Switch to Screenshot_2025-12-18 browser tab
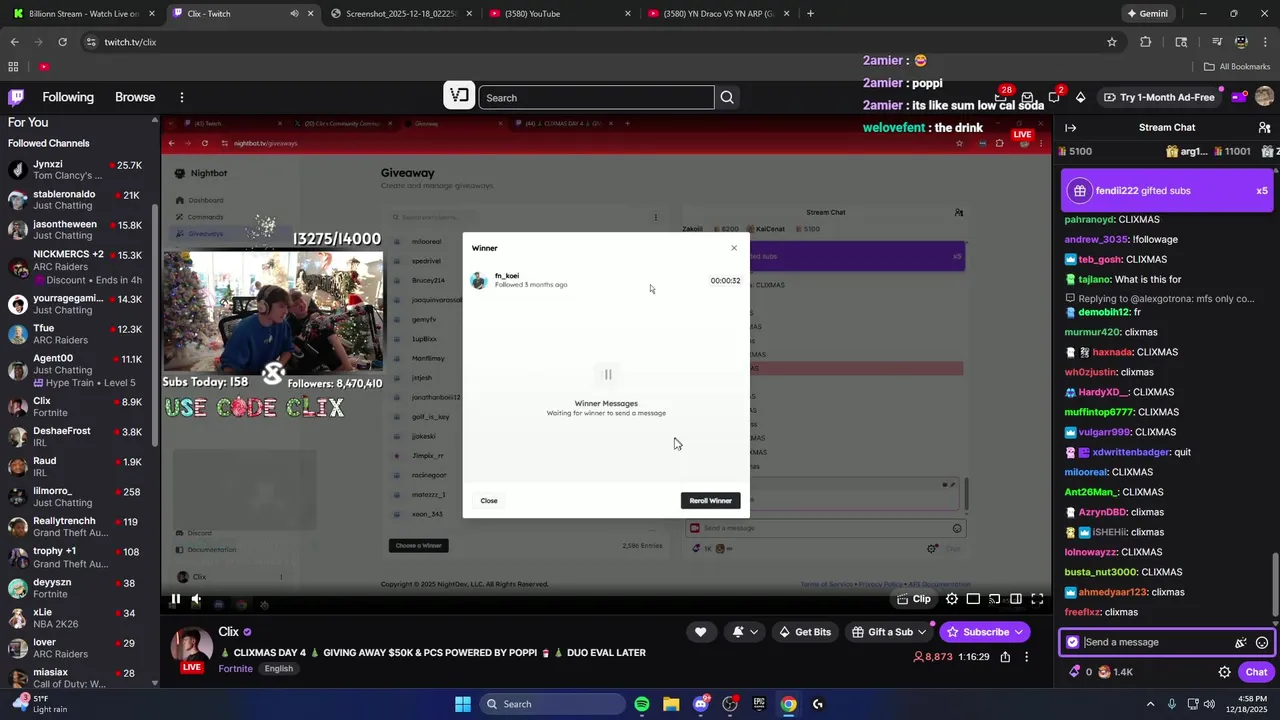 (401, 14)
